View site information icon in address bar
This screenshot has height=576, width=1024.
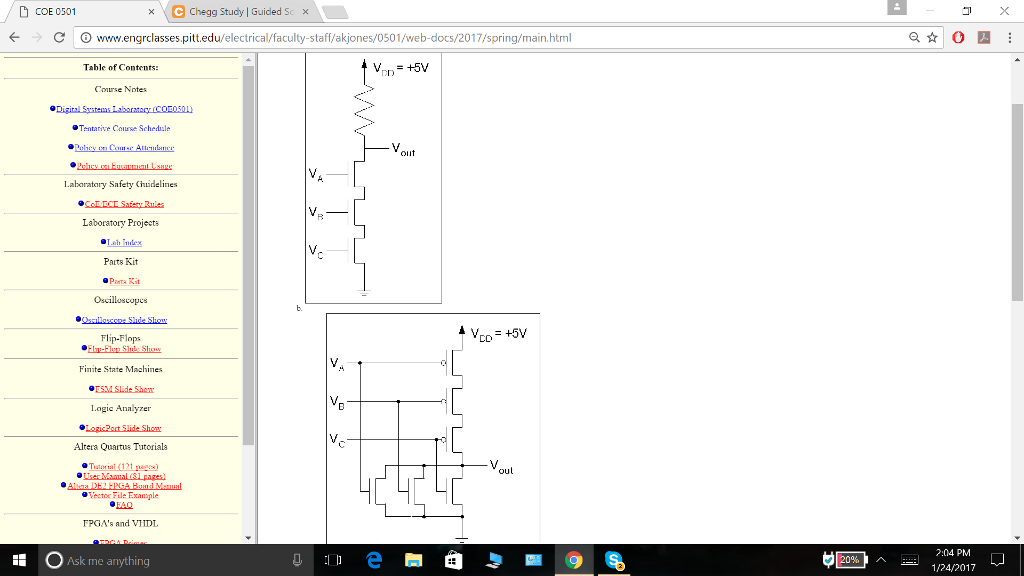click(86, 38)
